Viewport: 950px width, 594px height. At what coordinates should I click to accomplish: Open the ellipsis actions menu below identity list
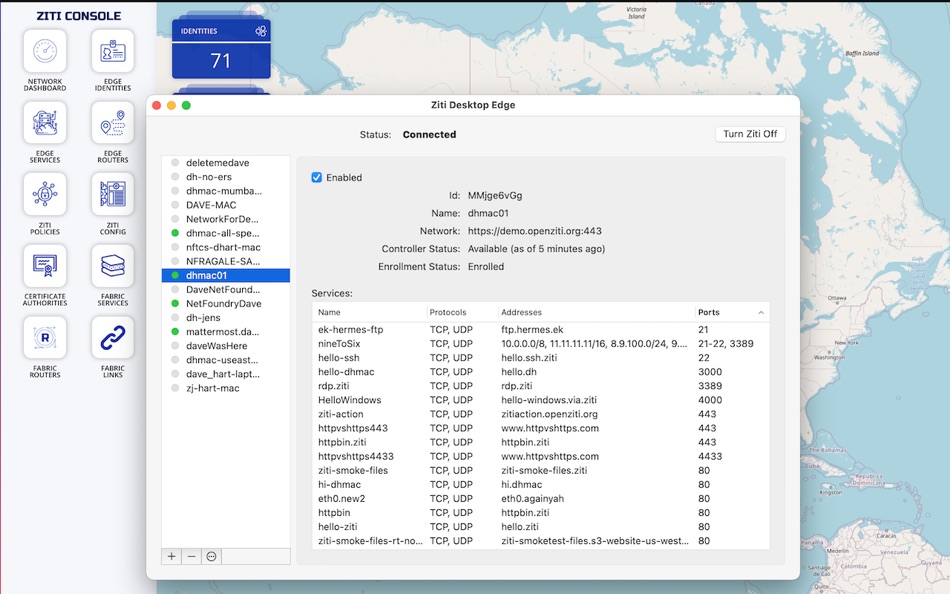(x=211, y=556)
